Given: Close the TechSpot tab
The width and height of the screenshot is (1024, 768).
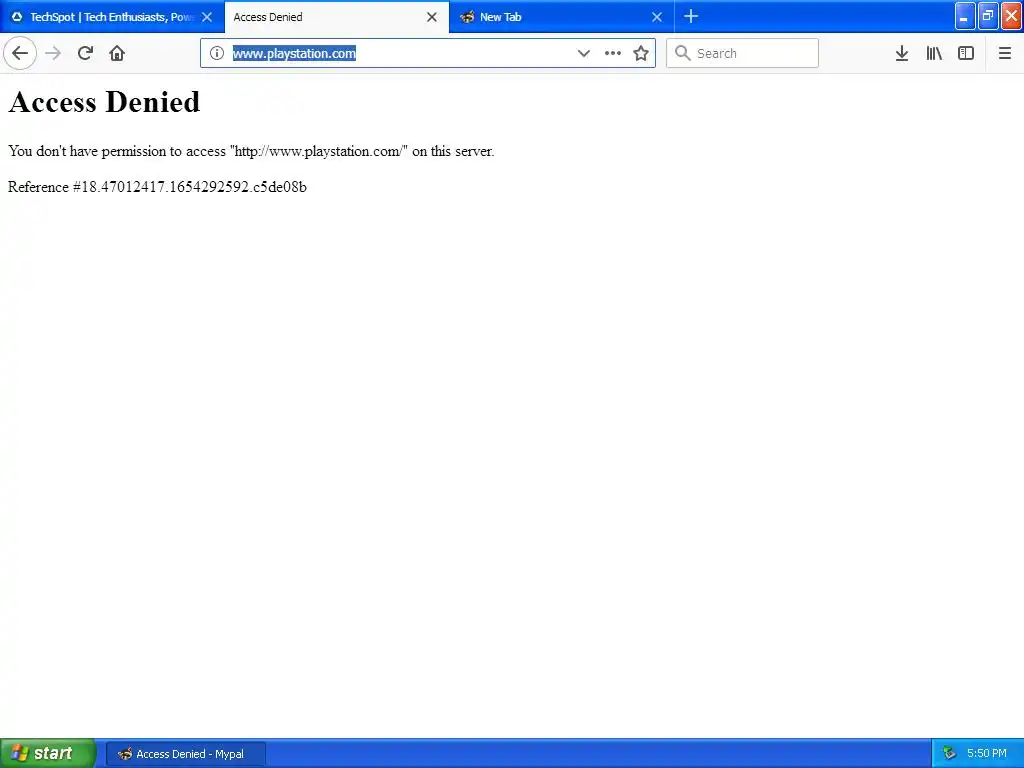Looking at the screenshot, I should pyautogui.click(x=207, y=17).
